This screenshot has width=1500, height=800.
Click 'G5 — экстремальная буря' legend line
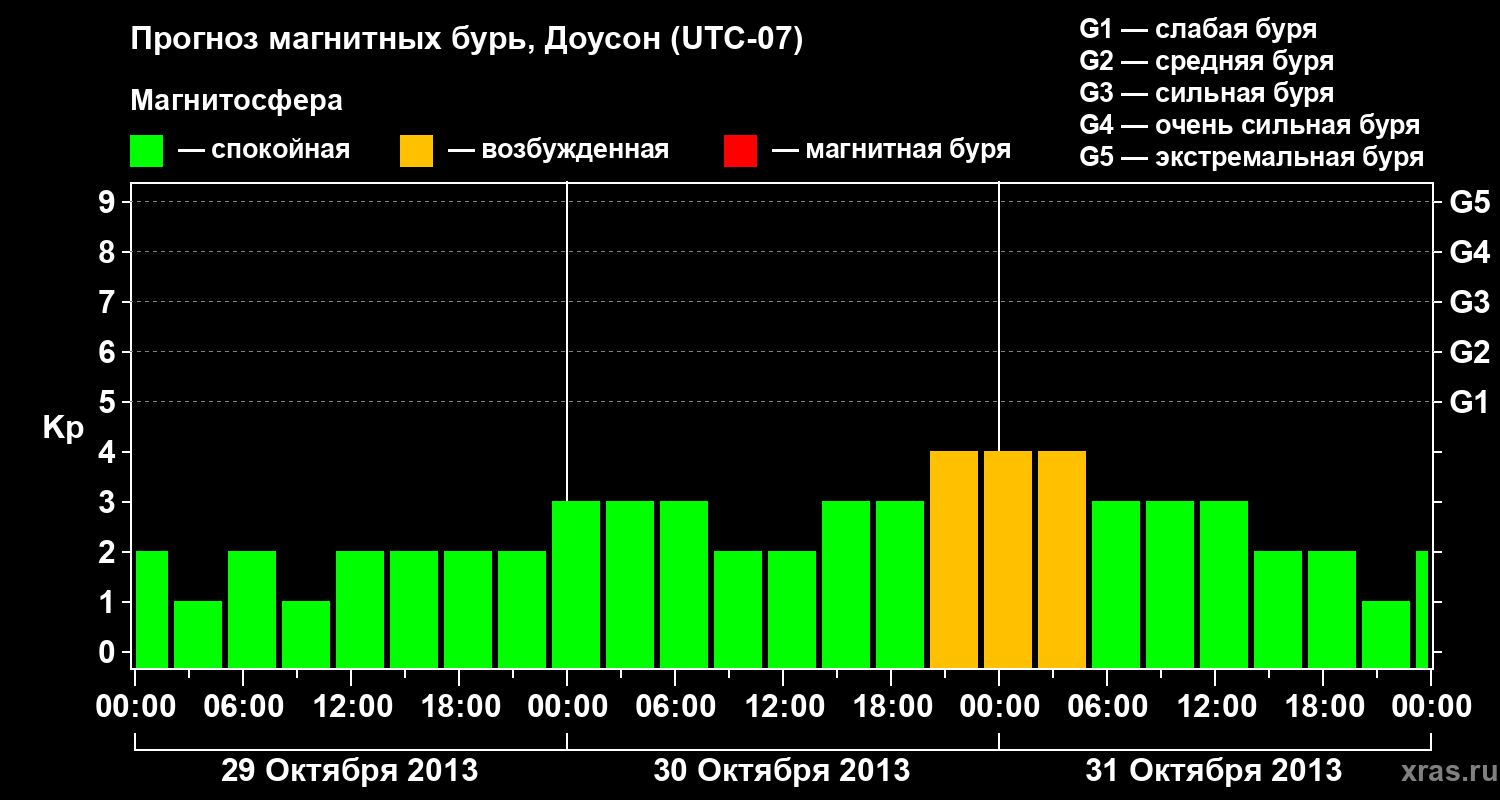pyautogui.click(x=1252, y=157)
